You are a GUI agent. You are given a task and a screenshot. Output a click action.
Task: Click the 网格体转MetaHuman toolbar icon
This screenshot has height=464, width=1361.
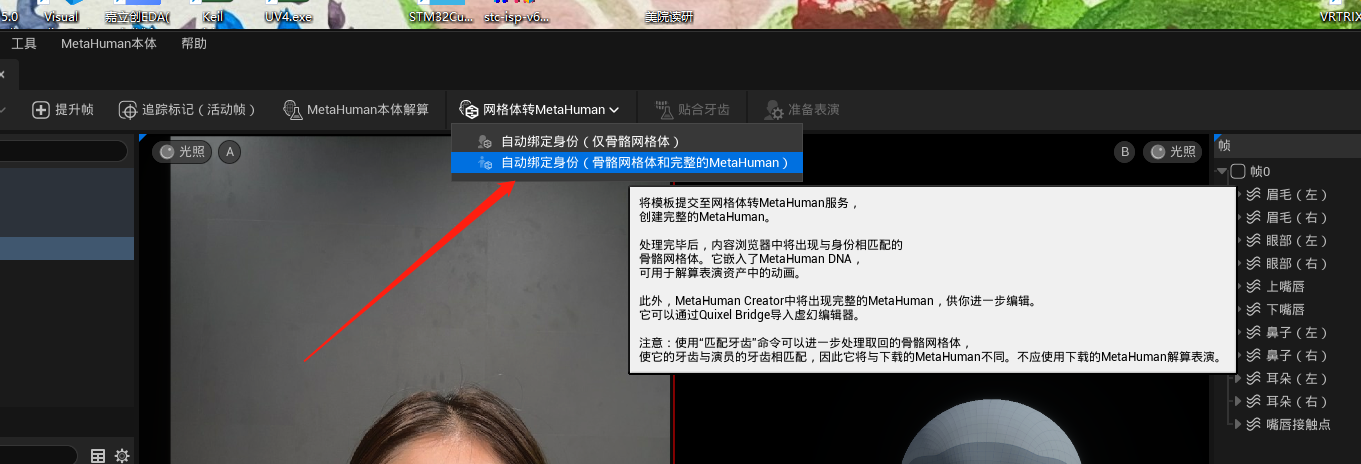click(x=469, y=110)
